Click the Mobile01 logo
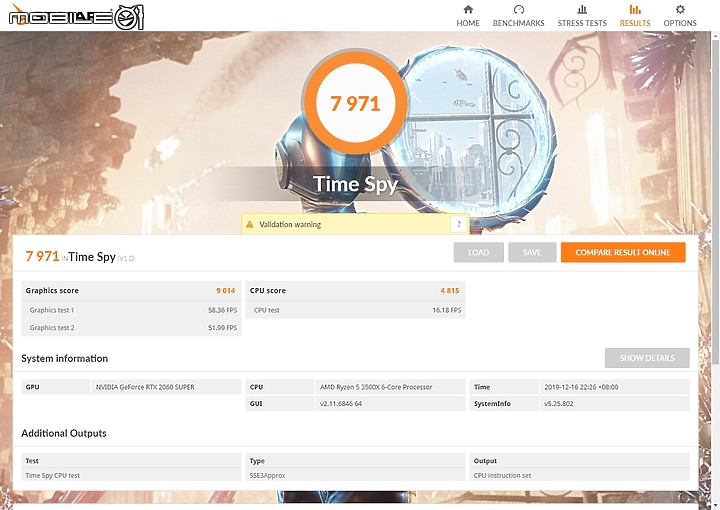The width and height of the screenshot is (720, 510). [x=77, y=17]
